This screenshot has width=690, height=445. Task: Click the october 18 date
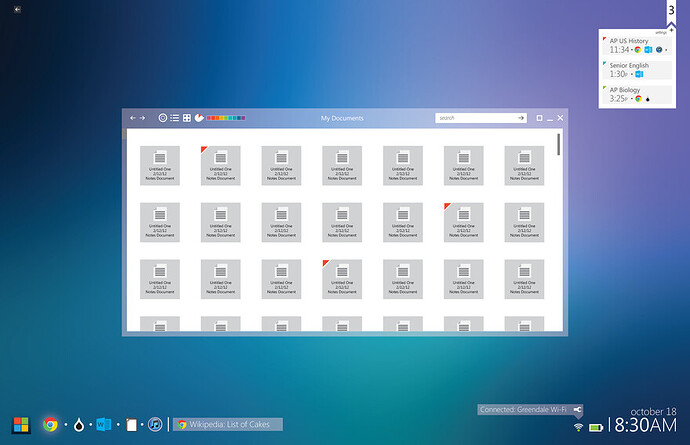(653, 412)
